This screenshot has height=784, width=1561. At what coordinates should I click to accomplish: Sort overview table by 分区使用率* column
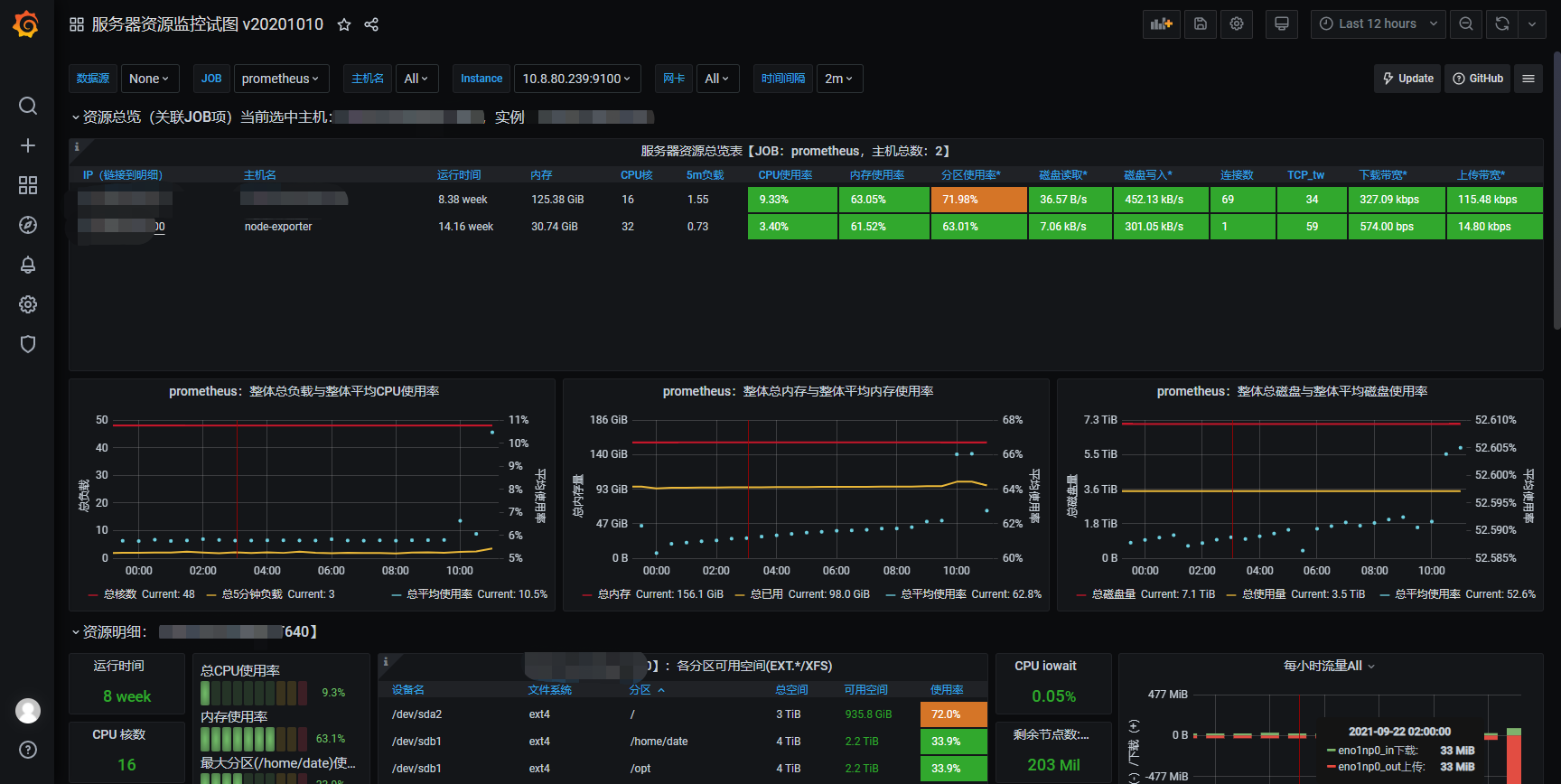(971, 175)
